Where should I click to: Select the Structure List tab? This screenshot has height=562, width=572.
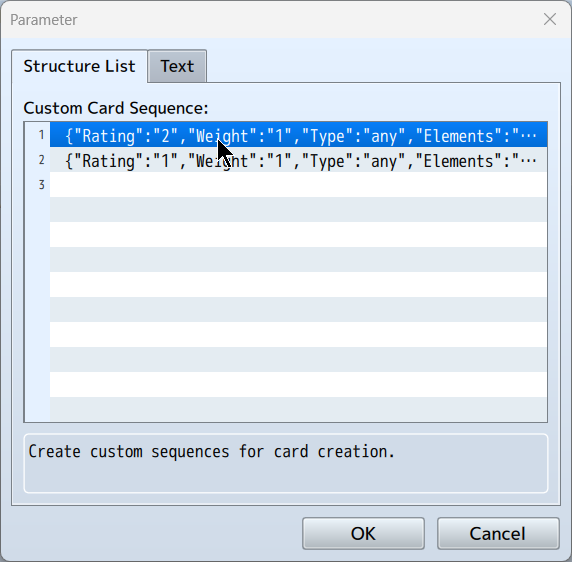click(x=80, y=66)
